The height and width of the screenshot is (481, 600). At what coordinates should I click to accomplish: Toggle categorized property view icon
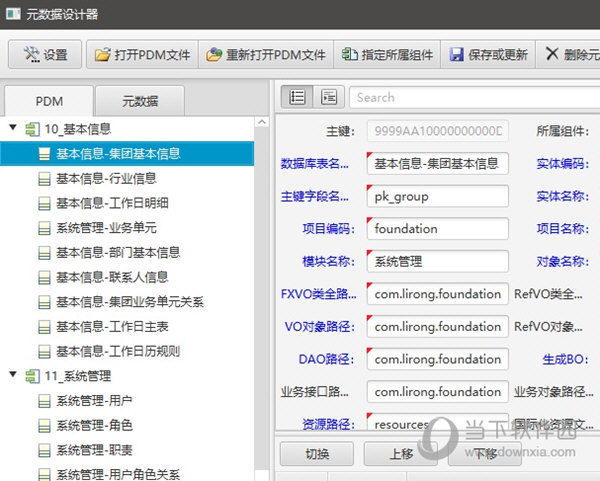point(297,97)
